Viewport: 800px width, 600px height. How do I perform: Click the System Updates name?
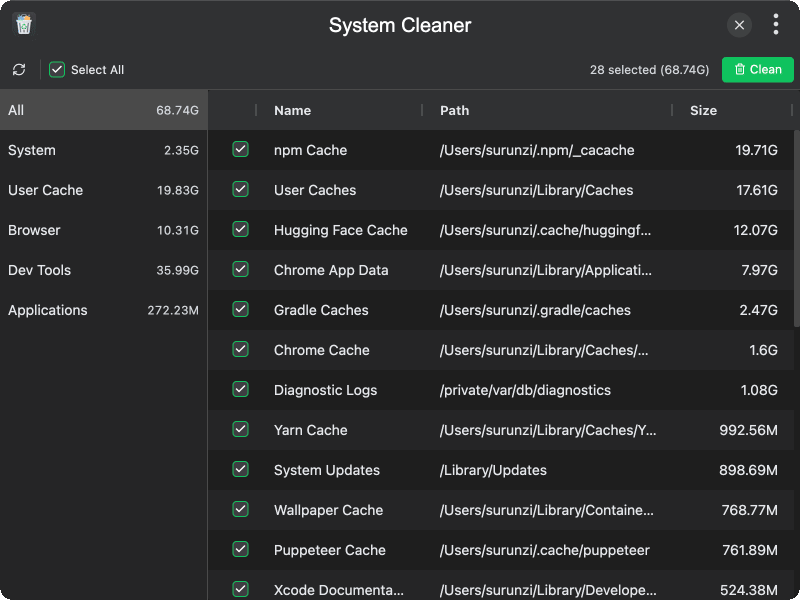click(x=327, y=470)
